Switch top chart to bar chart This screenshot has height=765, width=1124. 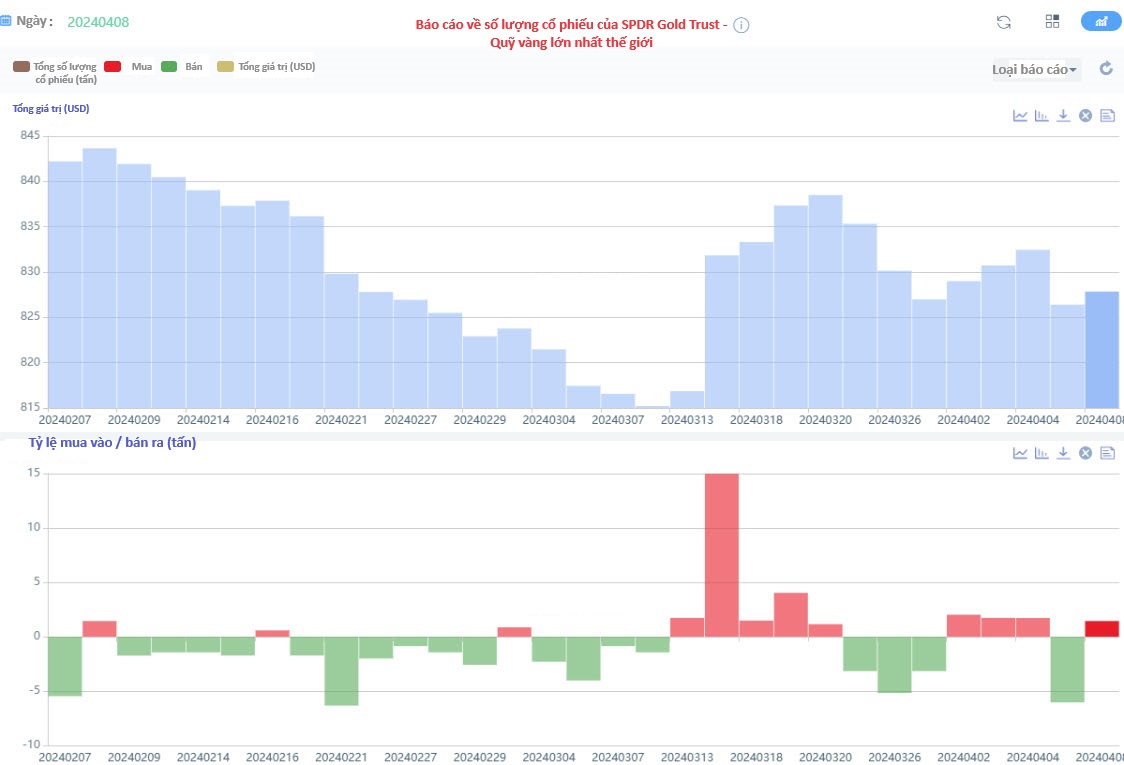pyautogui.click(x=1042, y=115)
